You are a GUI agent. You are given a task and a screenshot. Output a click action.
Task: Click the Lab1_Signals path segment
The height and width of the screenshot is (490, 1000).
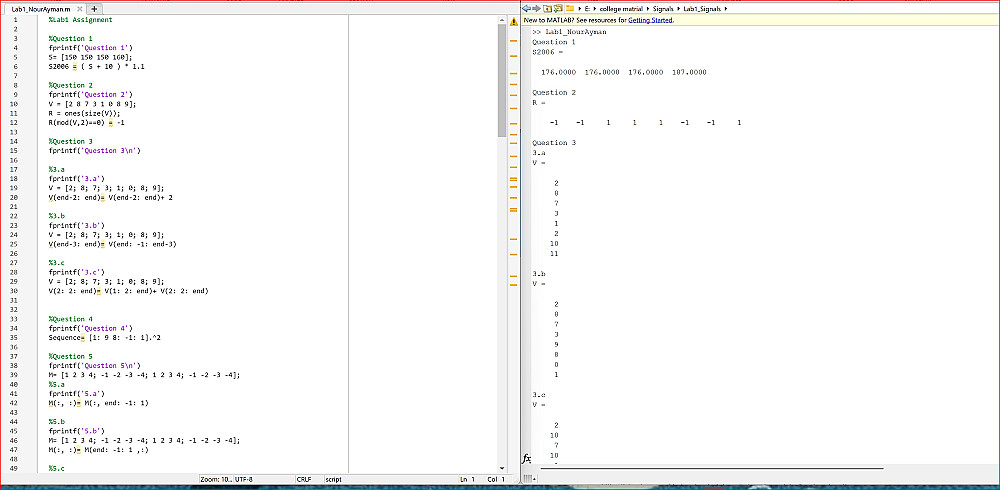point(700,9)
